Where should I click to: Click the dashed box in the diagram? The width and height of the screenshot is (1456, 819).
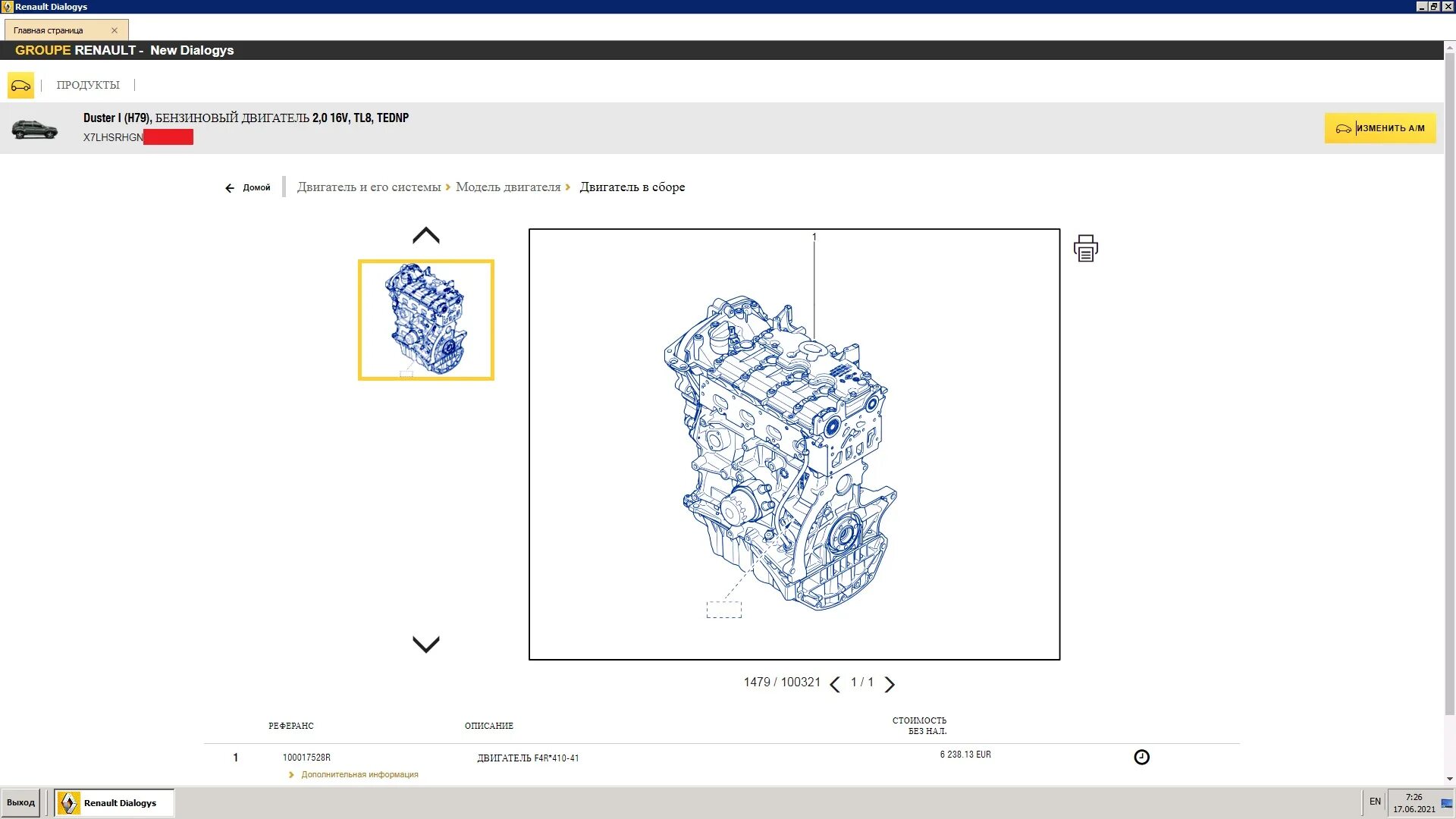(x=724, y=610)
